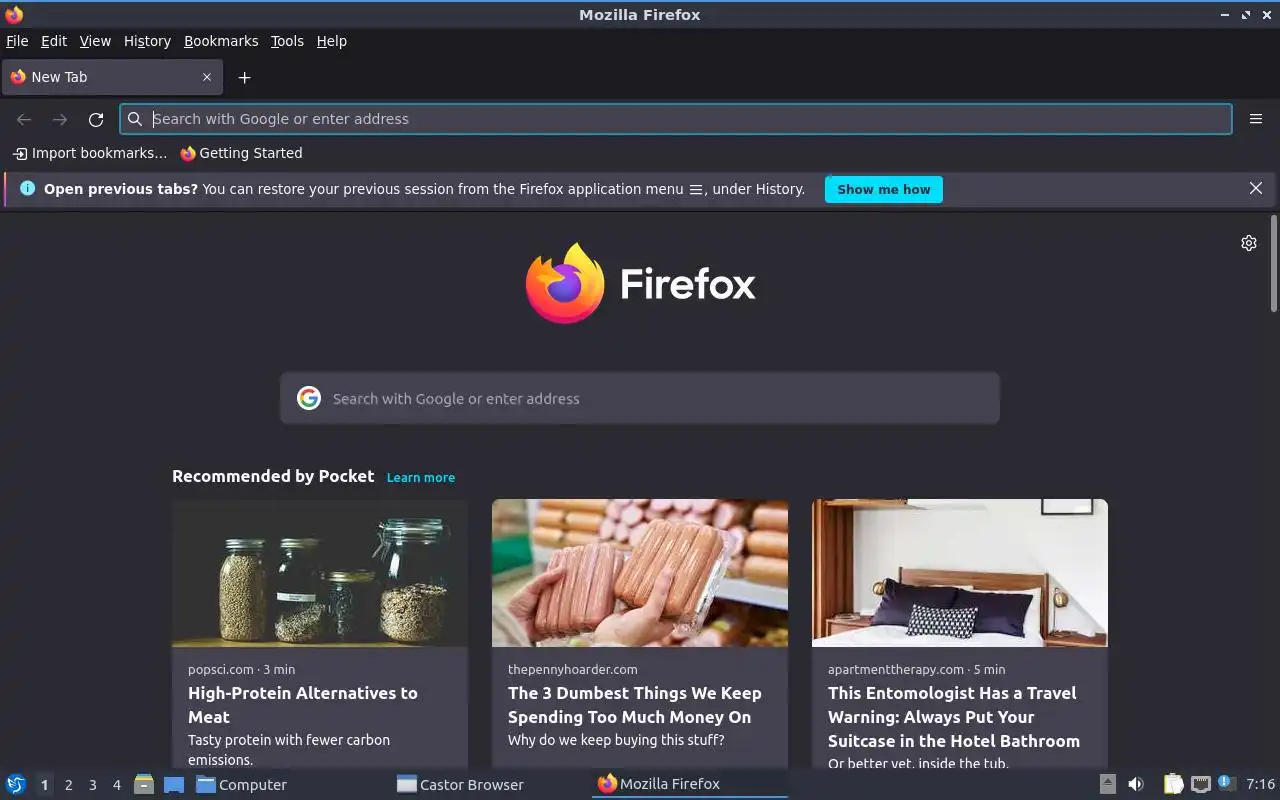Screen dimensions: 1280x800
Task: Click the info icon in notification bar
Action: pyautogui.click(x=27, y=188)
